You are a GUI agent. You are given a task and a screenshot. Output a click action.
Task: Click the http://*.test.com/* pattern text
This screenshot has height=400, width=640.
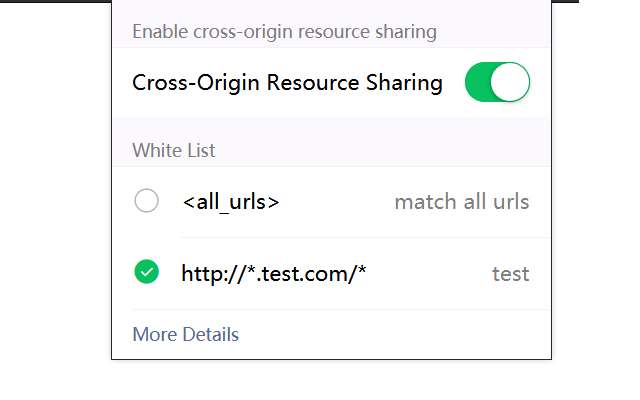(274, 273)
